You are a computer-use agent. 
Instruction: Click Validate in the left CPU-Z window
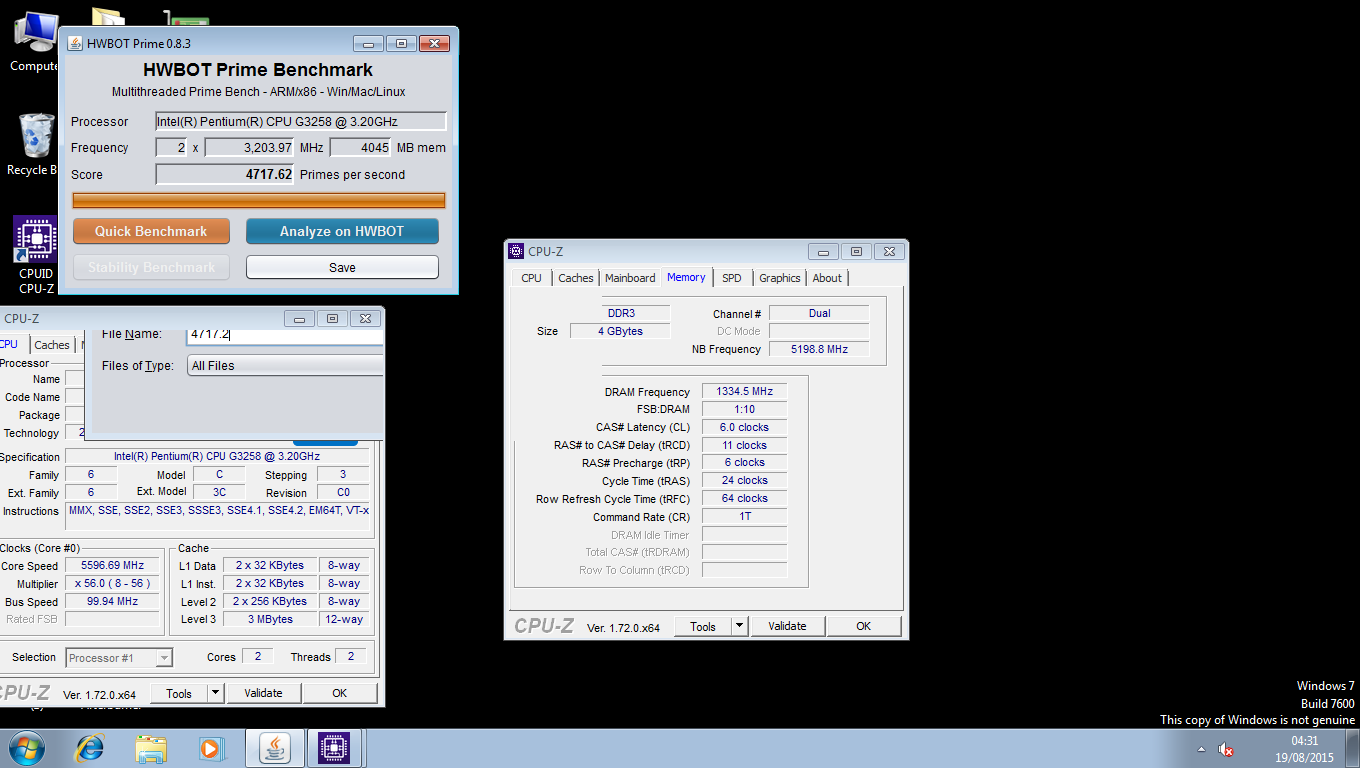(x=263, y=693)
